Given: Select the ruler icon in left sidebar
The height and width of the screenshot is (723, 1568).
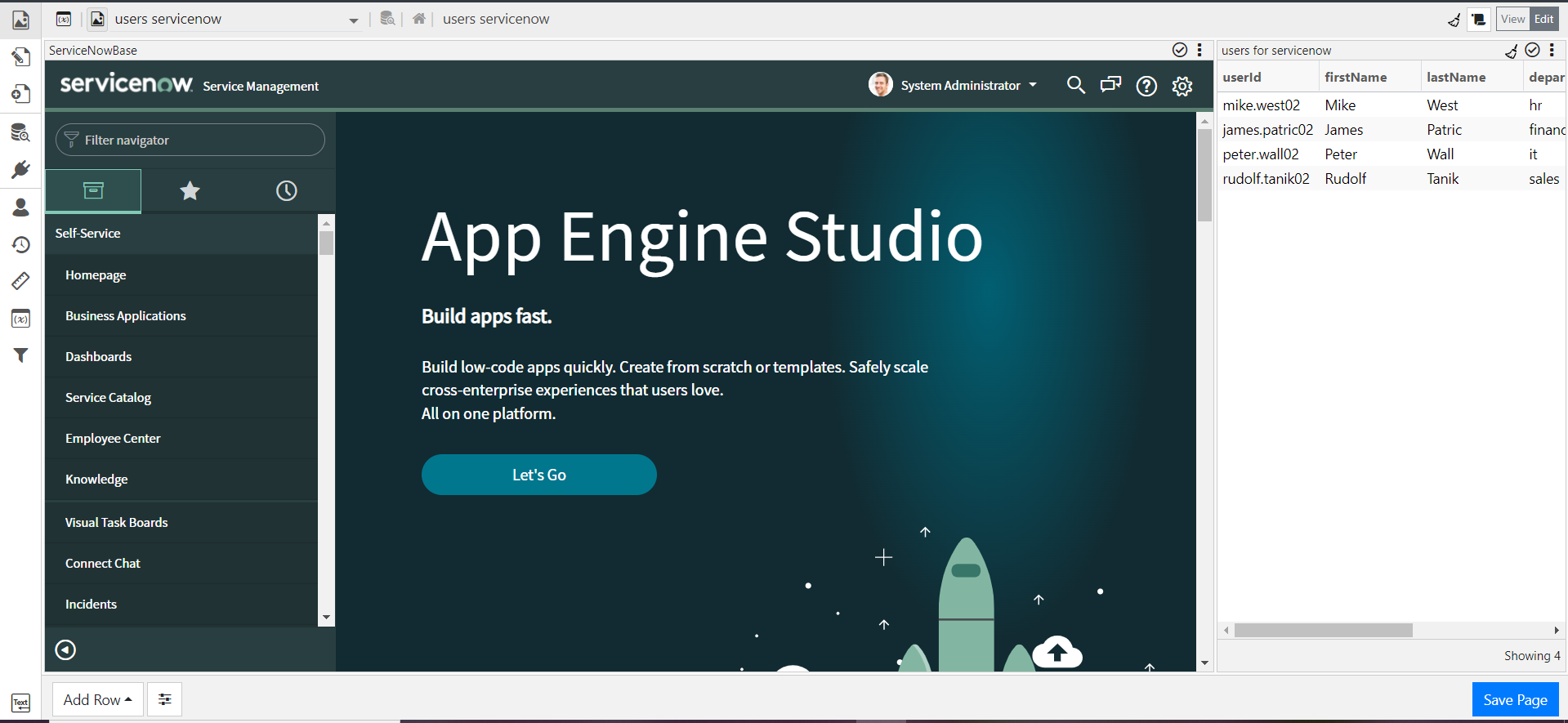Looking at the screenshot, I should 20,281.
